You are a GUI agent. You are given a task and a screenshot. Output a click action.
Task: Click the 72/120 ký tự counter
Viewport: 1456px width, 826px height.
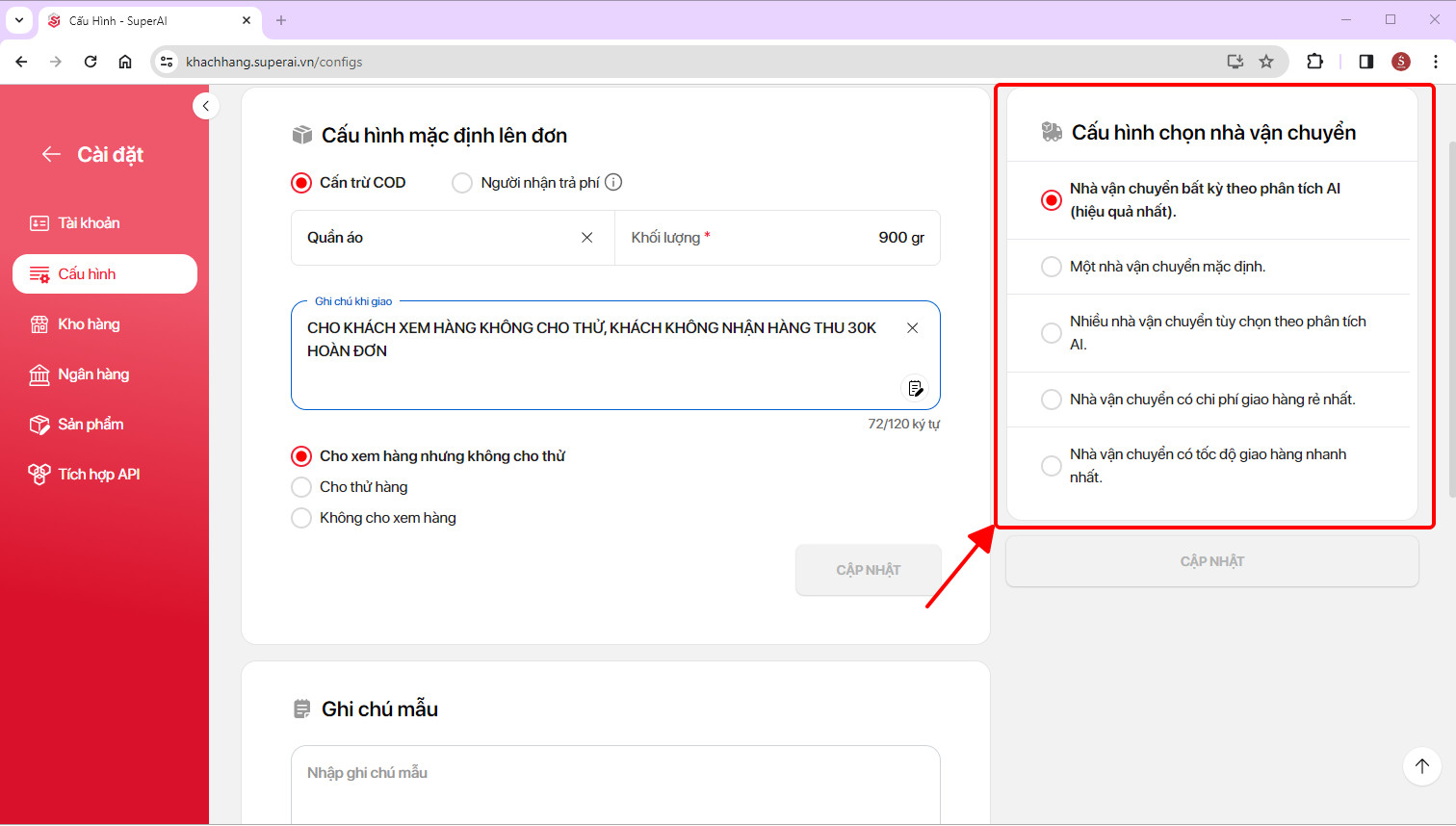click(904, 424)
